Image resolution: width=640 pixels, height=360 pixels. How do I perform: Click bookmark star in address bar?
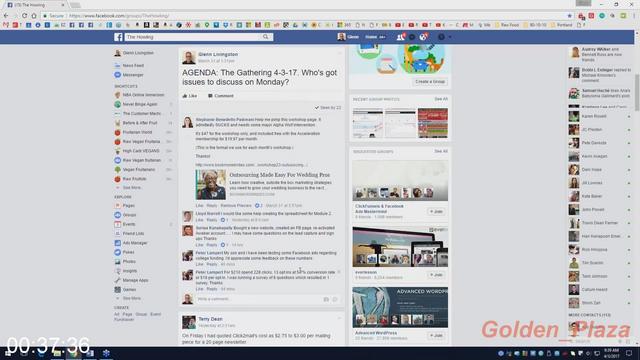click(570, 16)
